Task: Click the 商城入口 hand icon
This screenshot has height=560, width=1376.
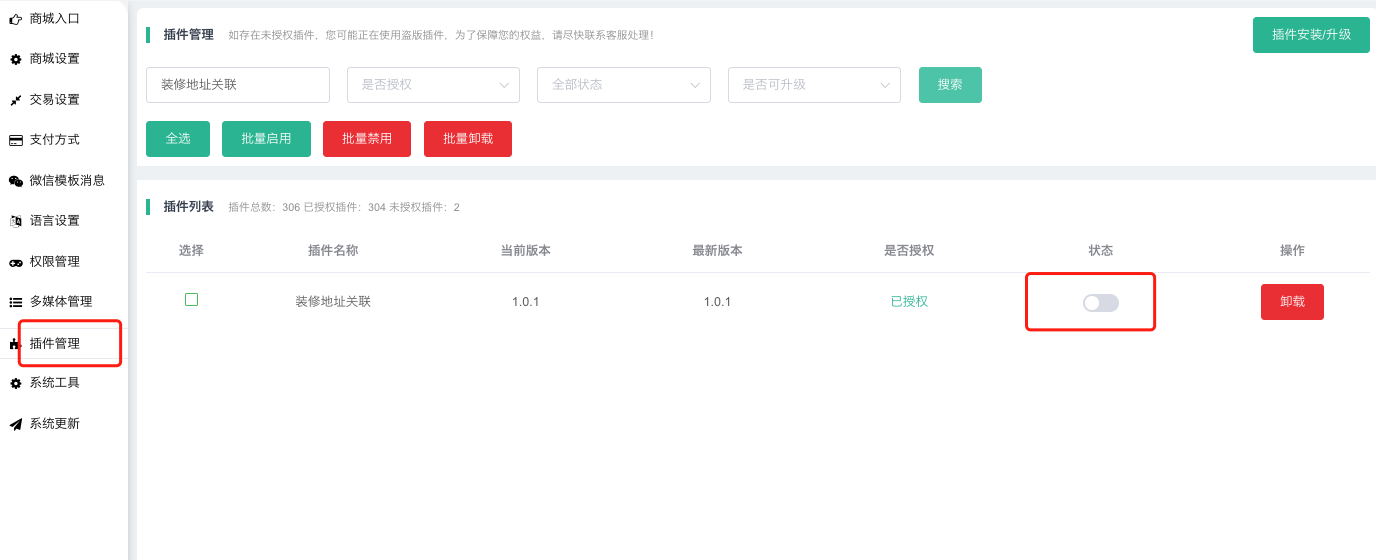Action: (15, 19)
